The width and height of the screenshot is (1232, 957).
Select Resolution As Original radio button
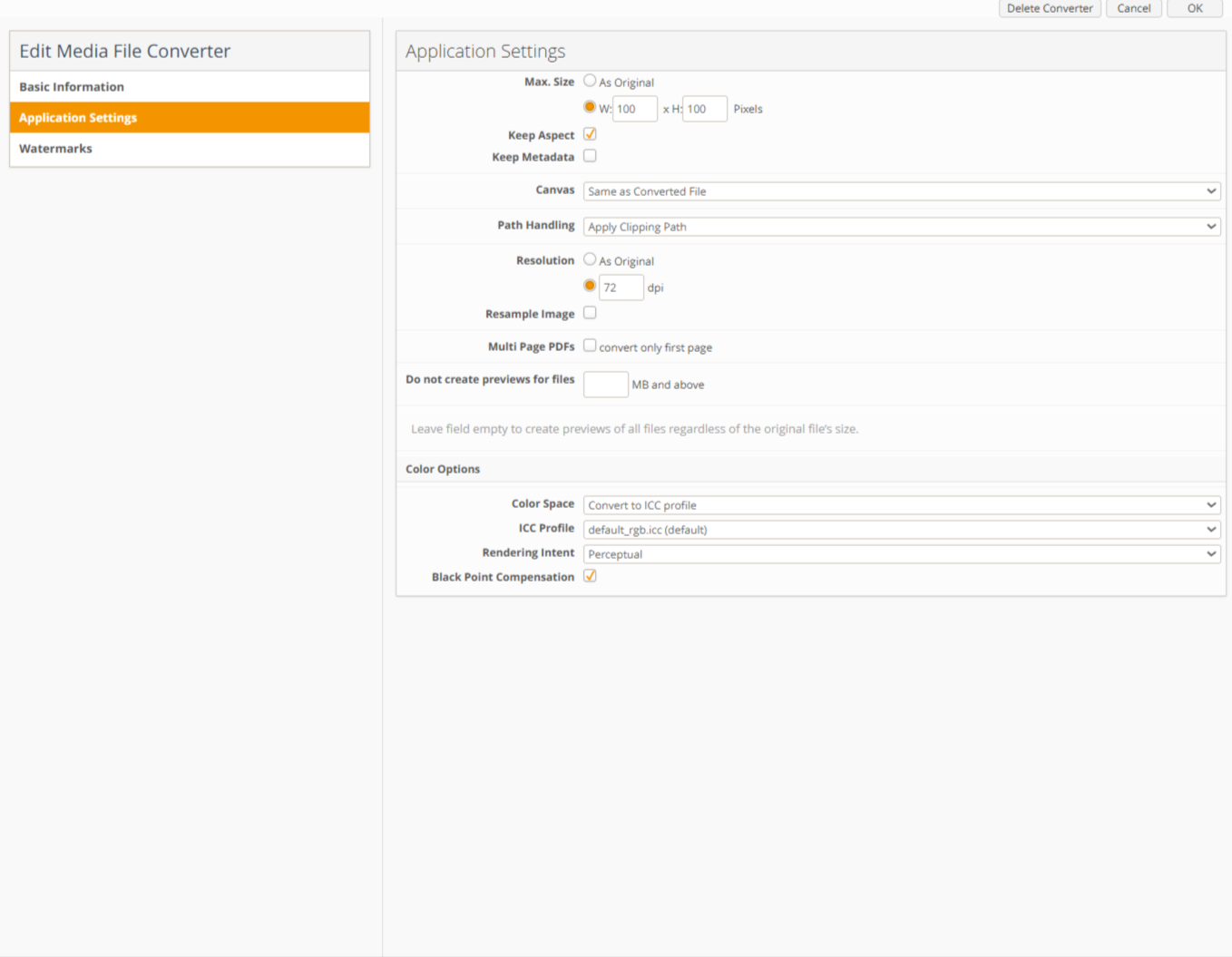tap(590, 259)
